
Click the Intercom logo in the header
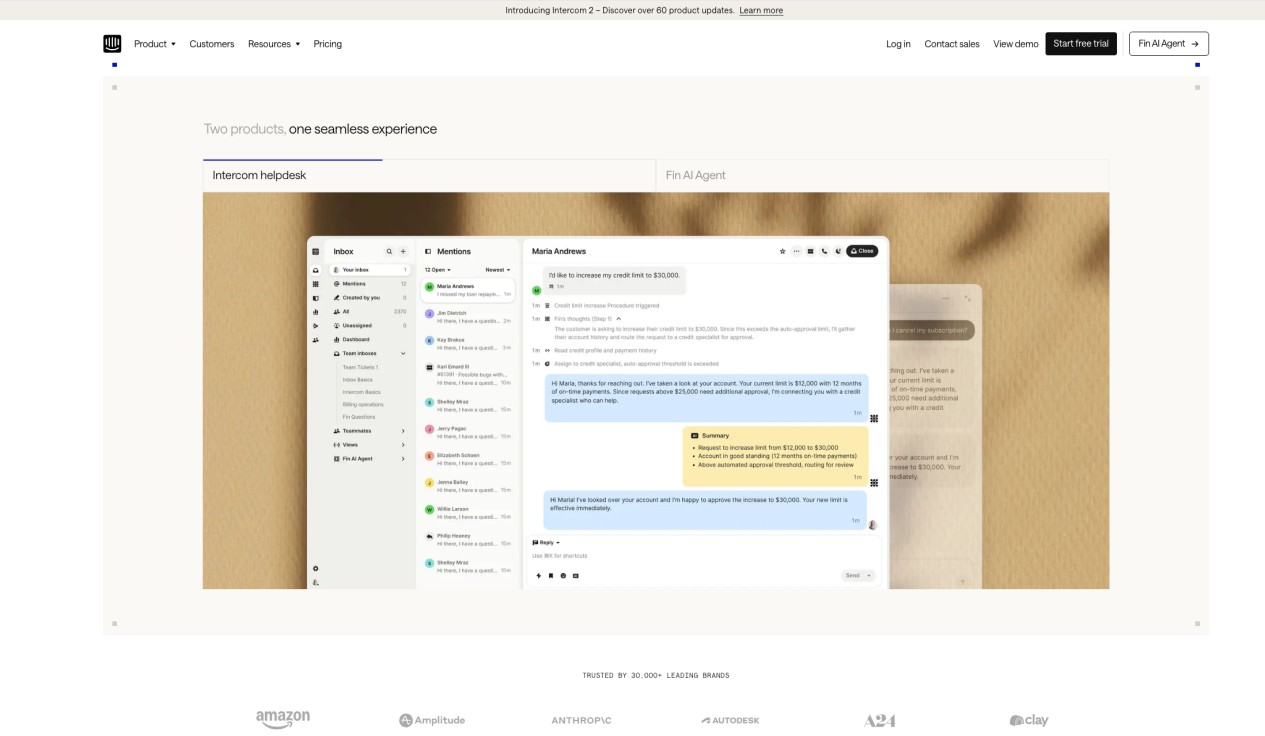pos(112,43)
